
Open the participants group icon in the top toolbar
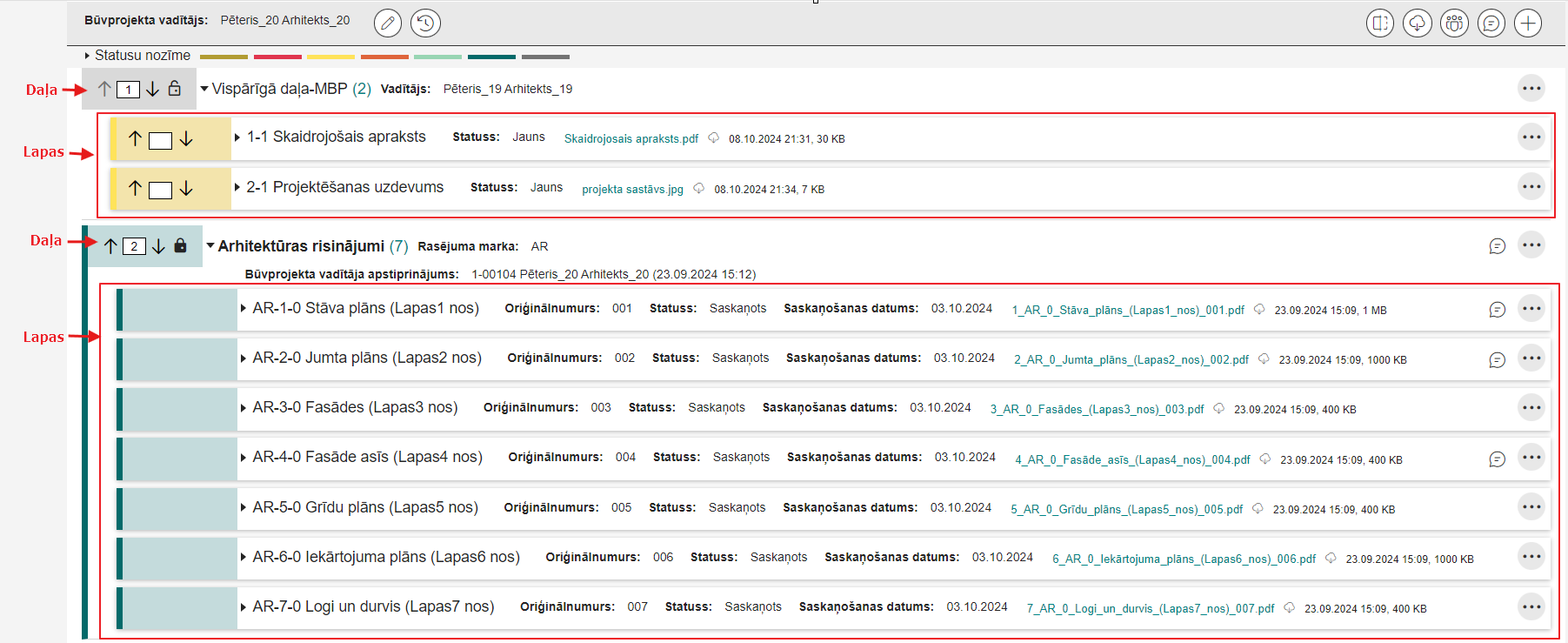pos(1454,23)
